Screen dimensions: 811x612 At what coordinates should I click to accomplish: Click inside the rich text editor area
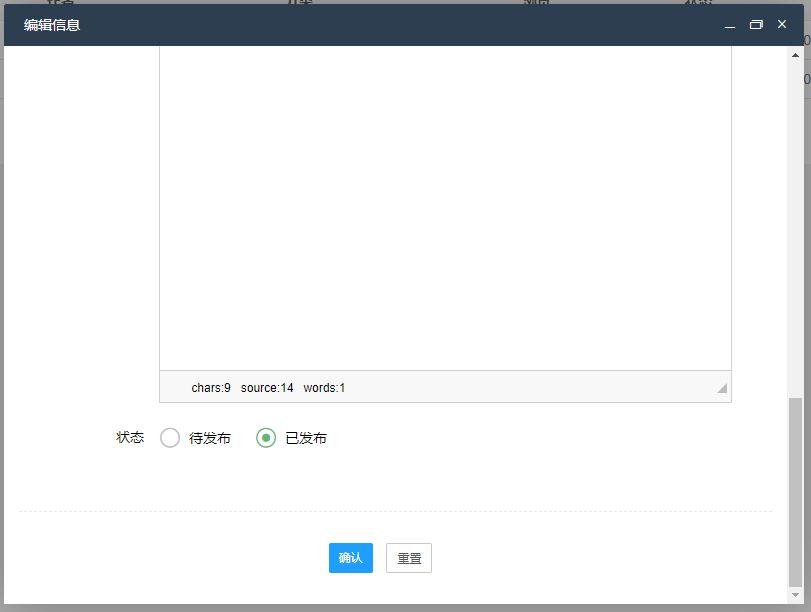(445, 208)
